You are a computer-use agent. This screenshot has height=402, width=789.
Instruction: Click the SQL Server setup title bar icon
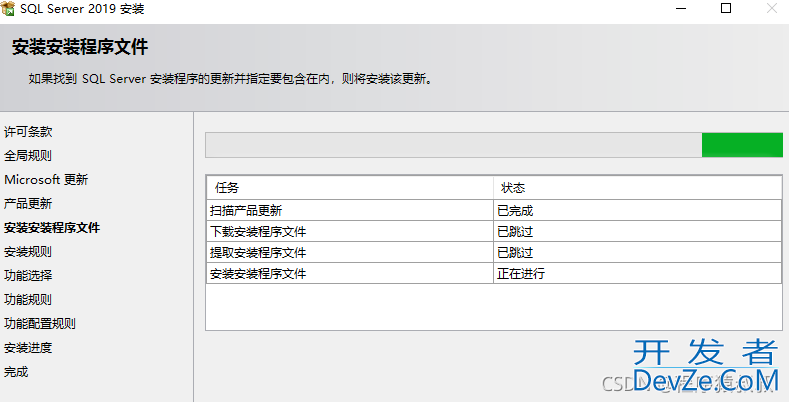coord(8,9)
